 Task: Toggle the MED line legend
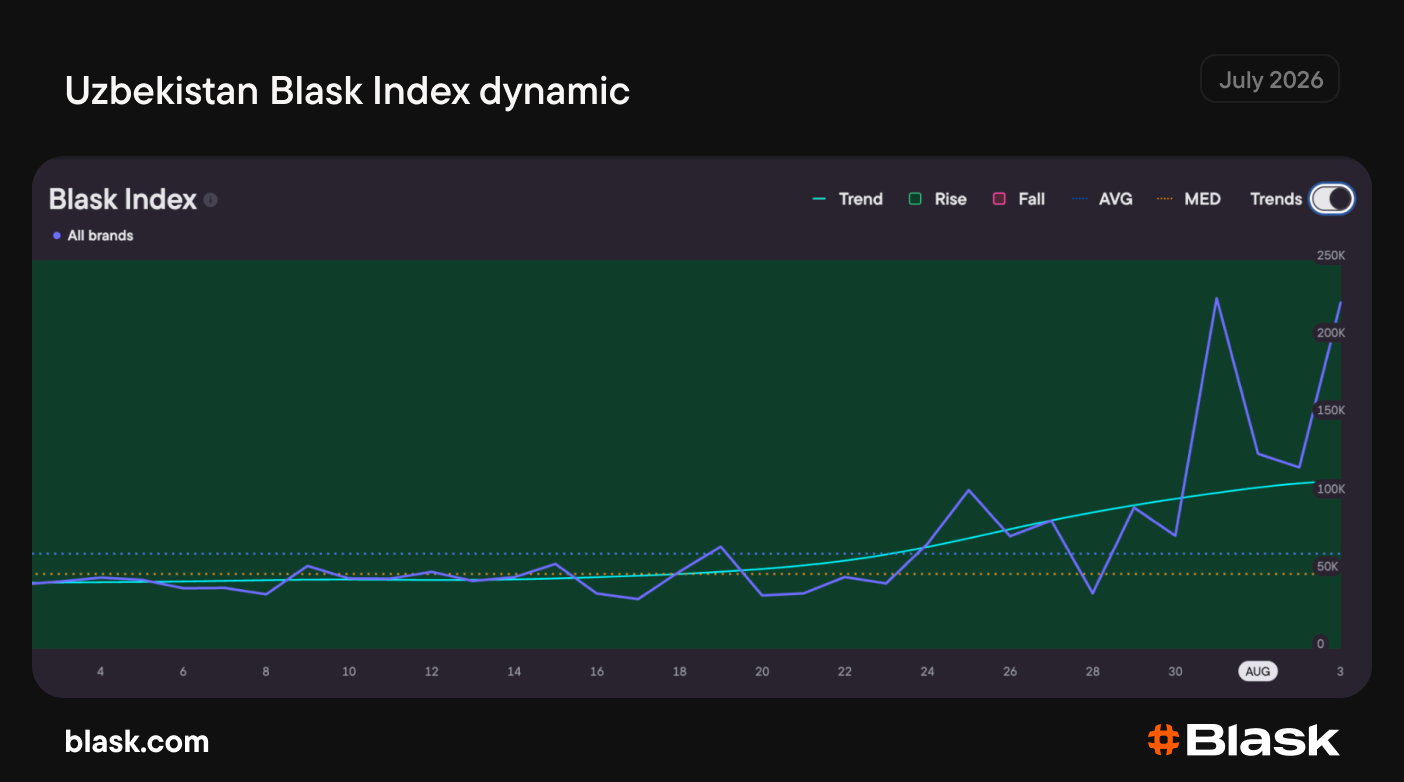pyautogui.click(x=1188, y=199)
